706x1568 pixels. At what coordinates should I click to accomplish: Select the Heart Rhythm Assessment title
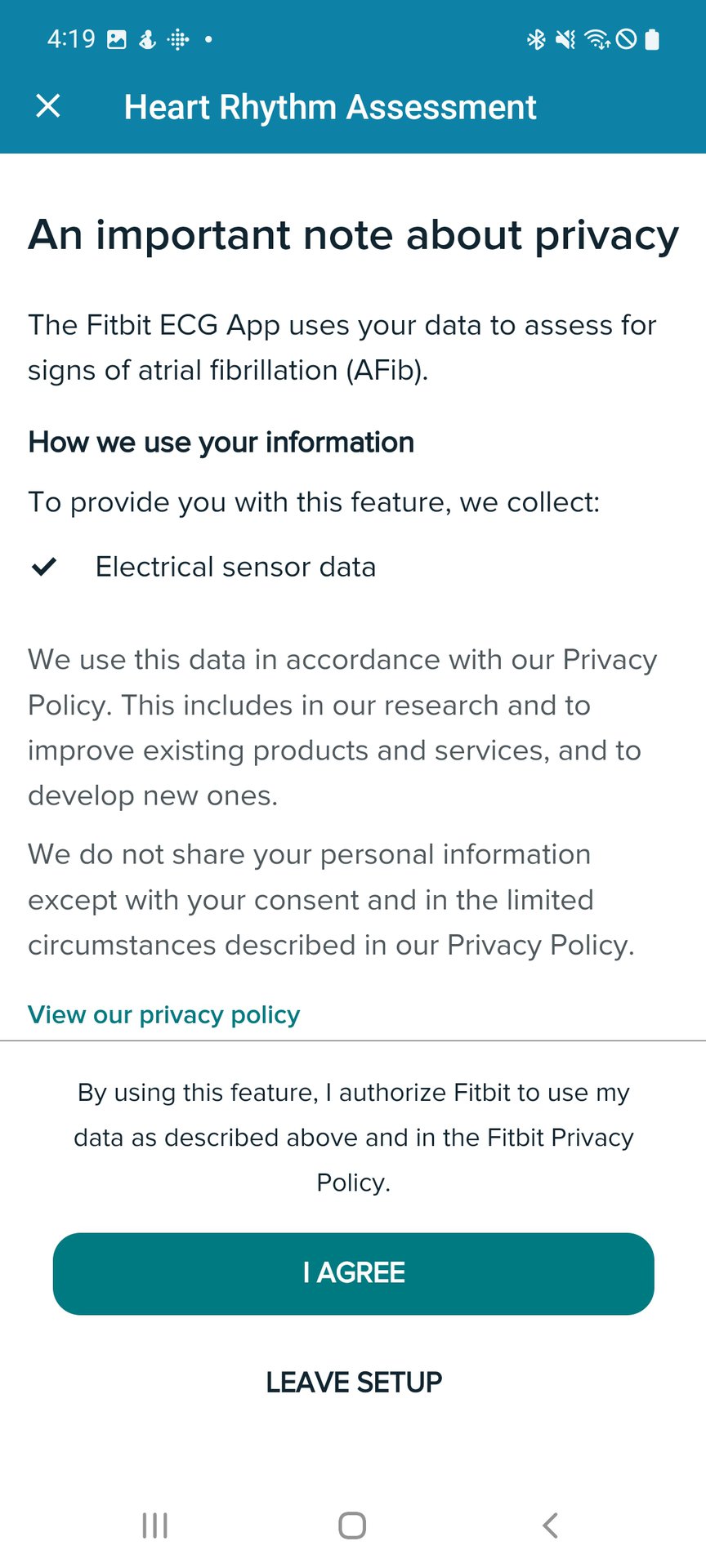[330, 107]
